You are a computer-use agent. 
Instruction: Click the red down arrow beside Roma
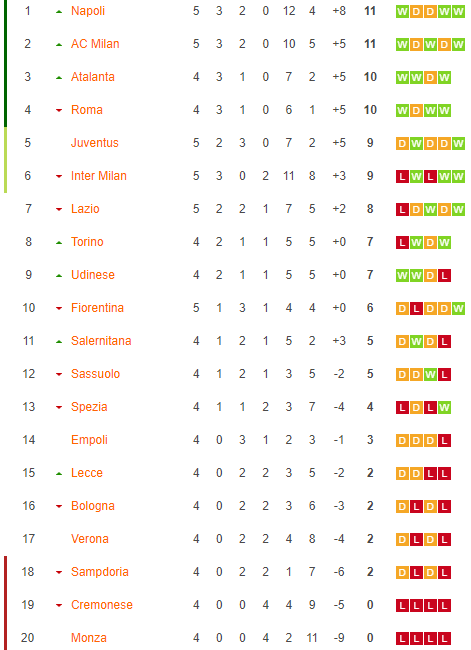59,110
